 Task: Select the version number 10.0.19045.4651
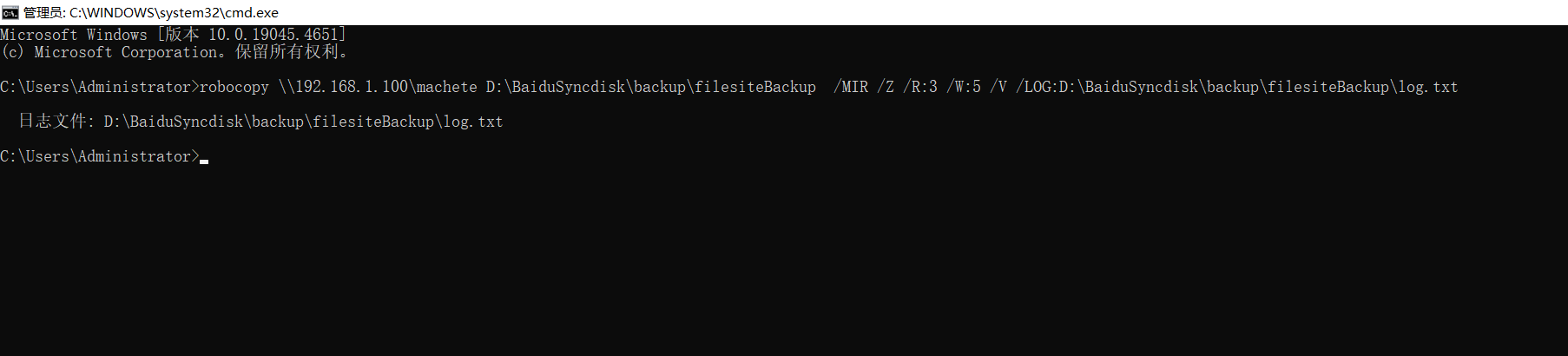click(273, 35)
